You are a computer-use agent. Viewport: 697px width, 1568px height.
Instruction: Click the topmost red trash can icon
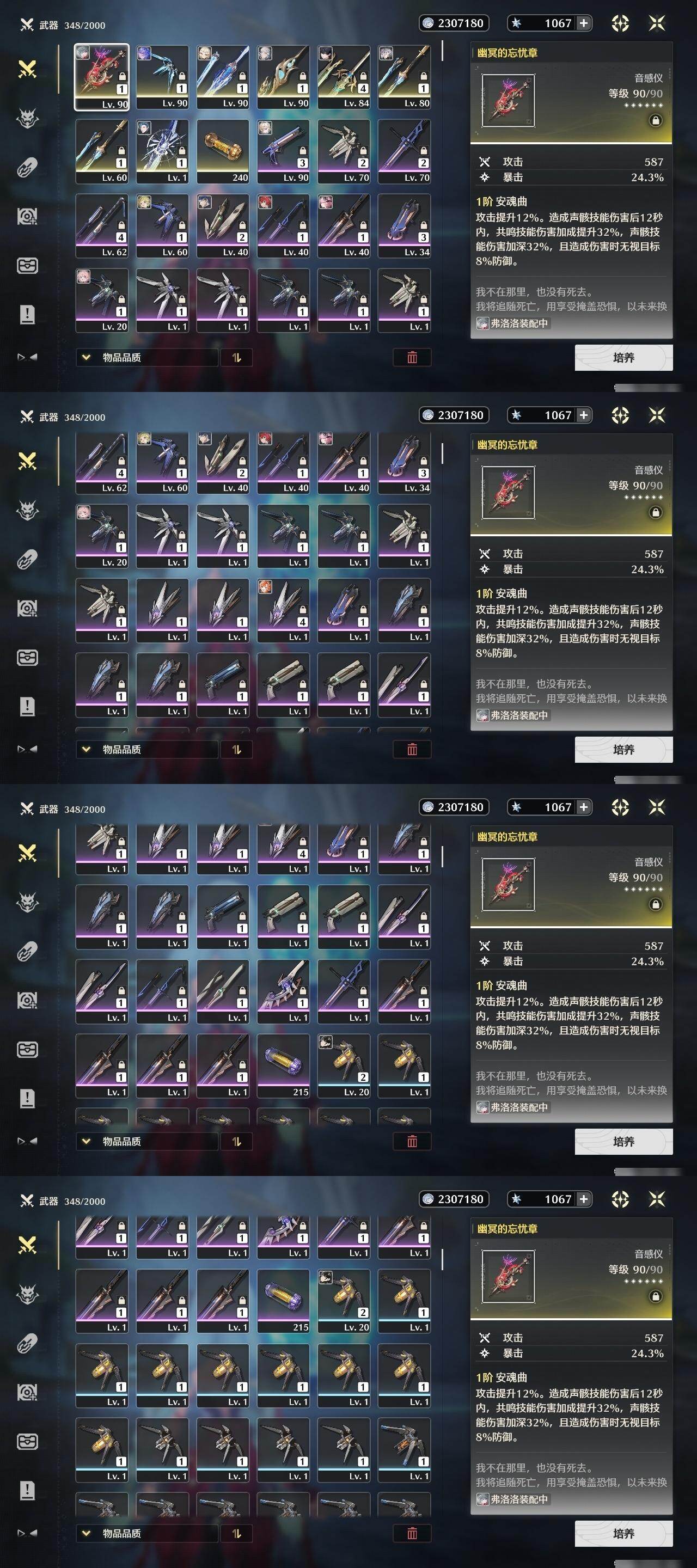coord(412,357)
